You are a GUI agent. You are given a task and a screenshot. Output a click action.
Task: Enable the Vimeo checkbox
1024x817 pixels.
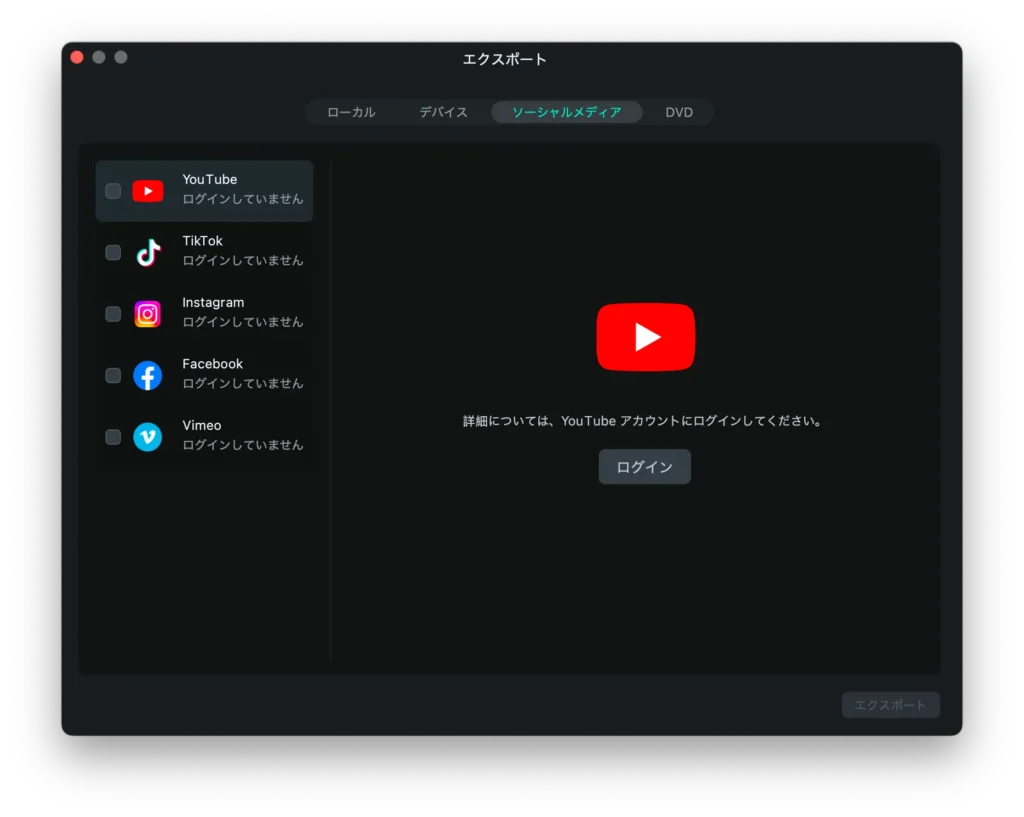(x=113, y=437)
